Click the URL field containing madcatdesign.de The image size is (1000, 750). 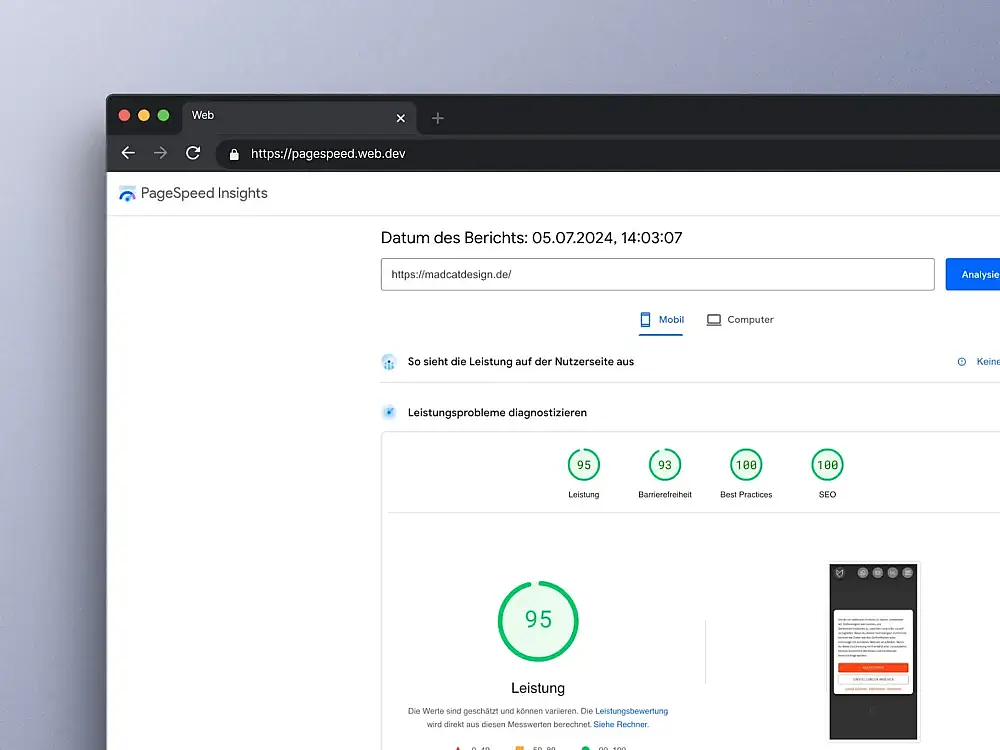[658, 274]
